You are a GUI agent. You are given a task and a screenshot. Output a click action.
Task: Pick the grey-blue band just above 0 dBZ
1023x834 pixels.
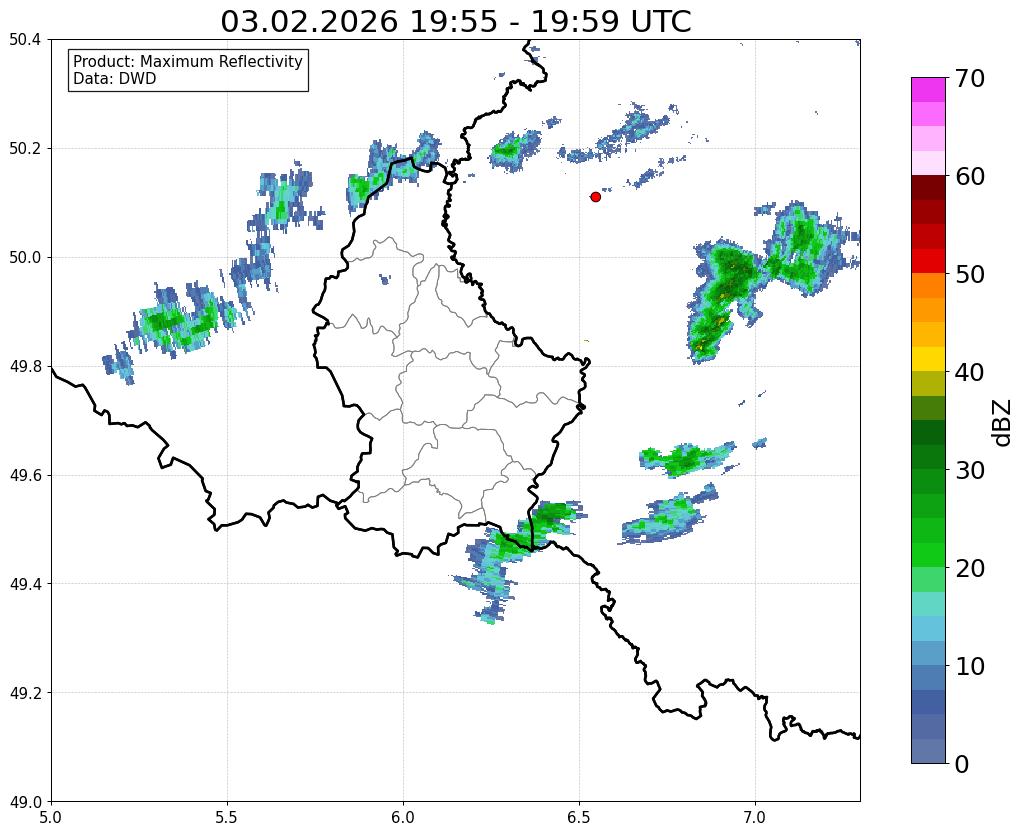click(928, 751)
